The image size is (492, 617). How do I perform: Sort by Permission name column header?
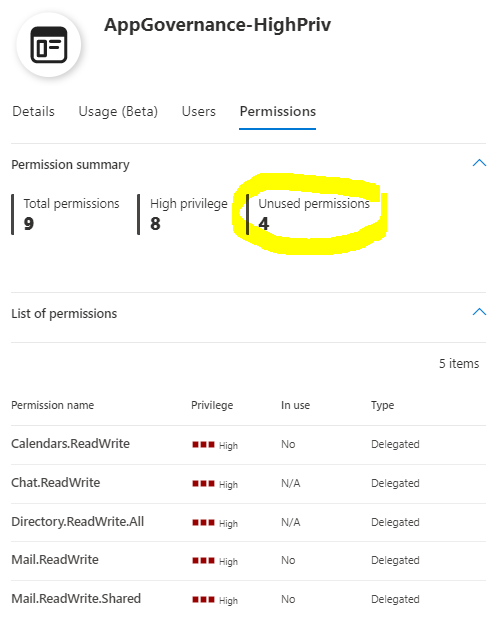[52, 405]
